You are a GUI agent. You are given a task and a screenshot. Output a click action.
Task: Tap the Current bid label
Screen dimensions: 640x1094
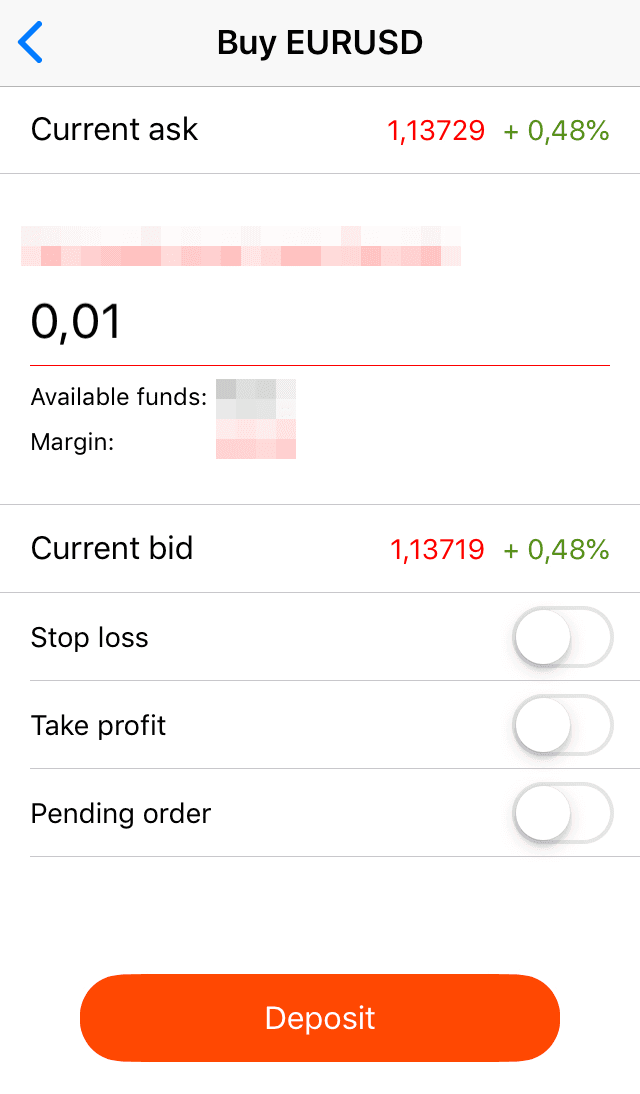pyautogui.click(x=112, y=548)
